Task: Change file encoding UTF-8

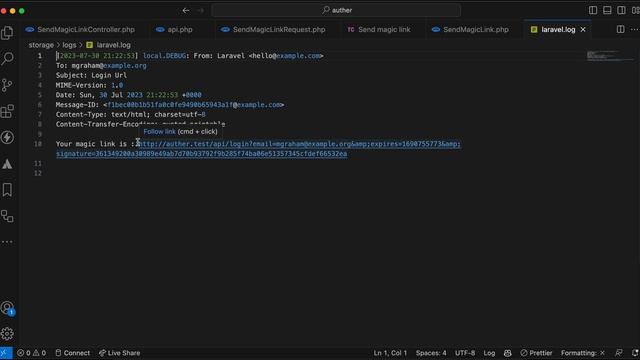Action: click(465, 353)
